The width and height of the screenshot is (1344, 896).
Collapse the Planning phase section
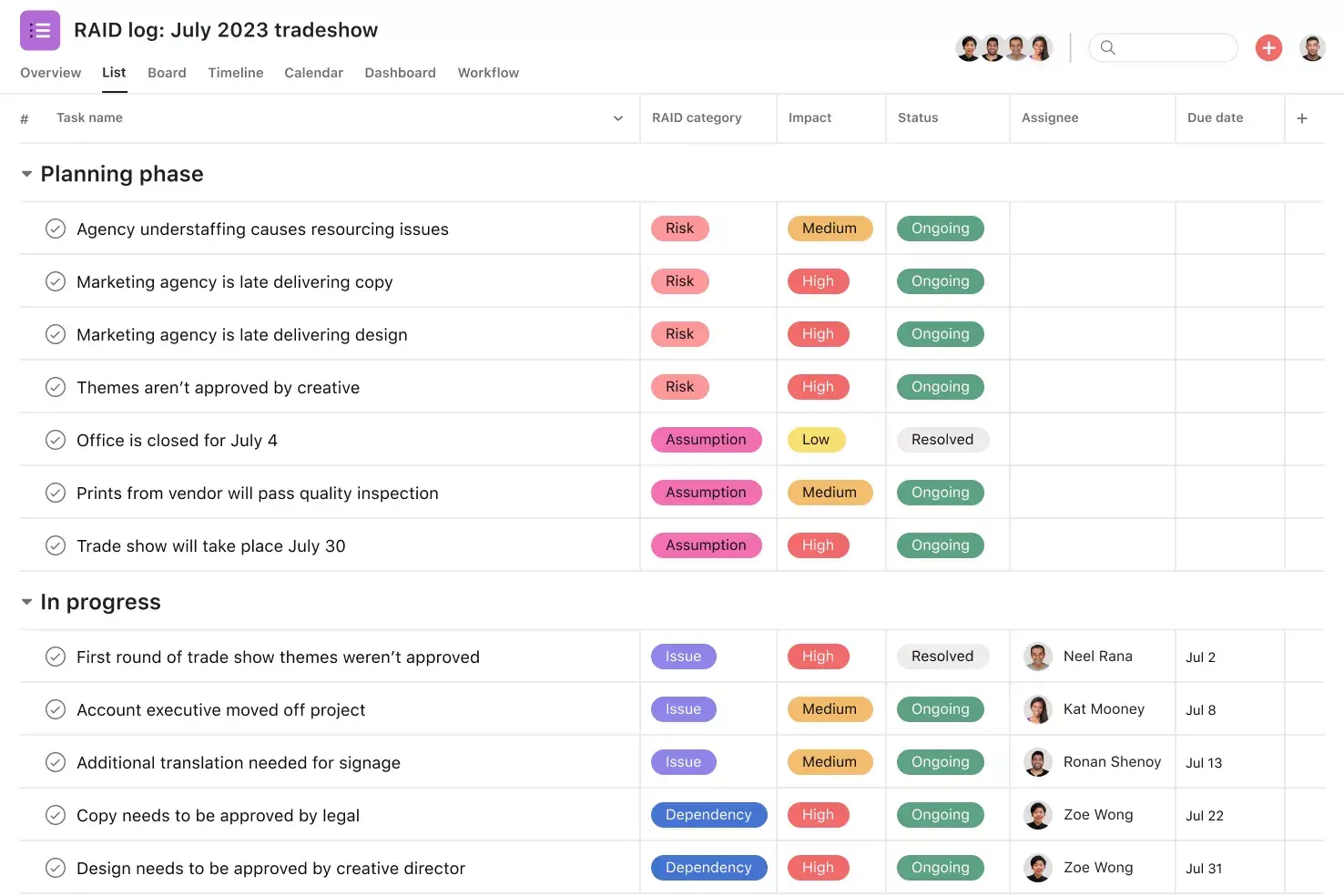pyautogui.click(x=26, y=174)
